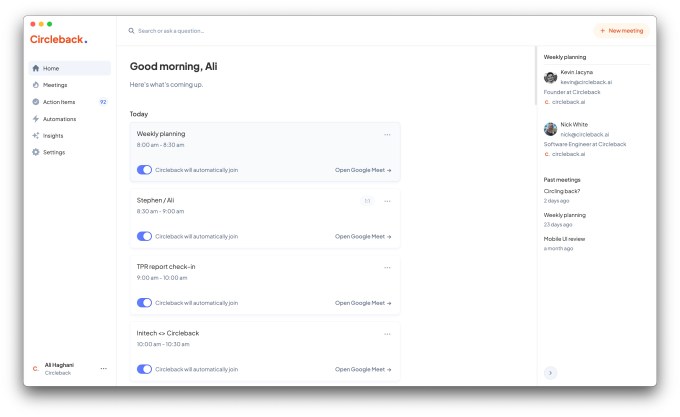Open more options for Weekly planning card
The image size is (680, 417).
point(387,134)
